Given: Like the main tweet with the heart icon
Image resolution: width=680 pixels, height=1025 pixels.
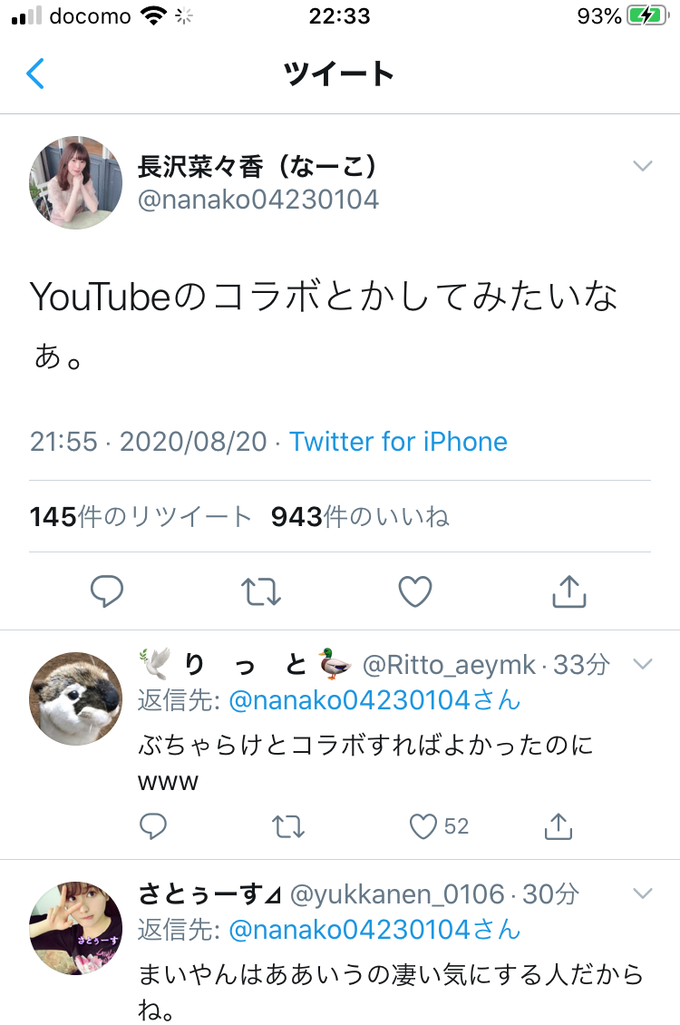Looking at the screenshot, I should tap(415, 592).
